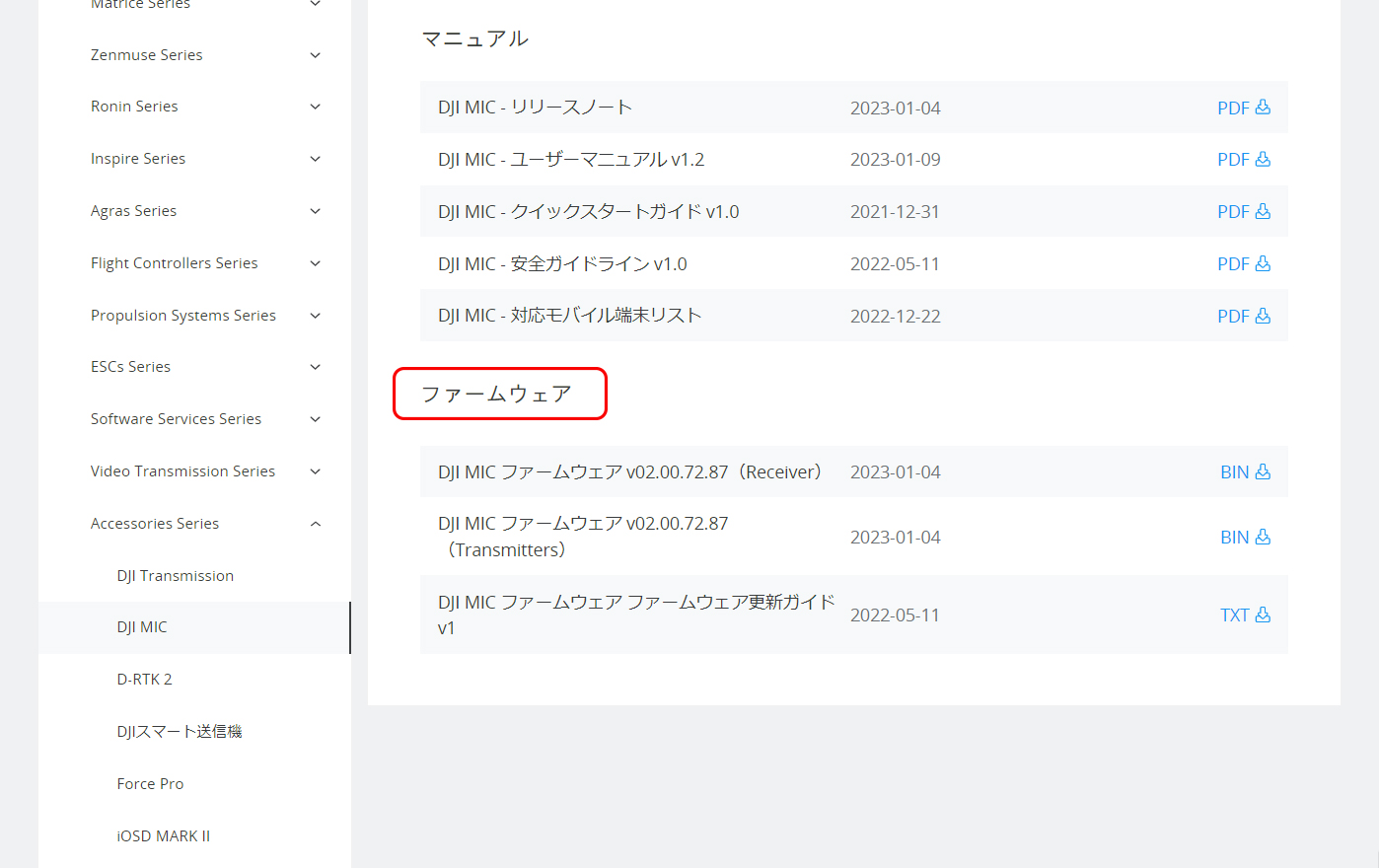Open Agras Series menu item

[133, 211]
